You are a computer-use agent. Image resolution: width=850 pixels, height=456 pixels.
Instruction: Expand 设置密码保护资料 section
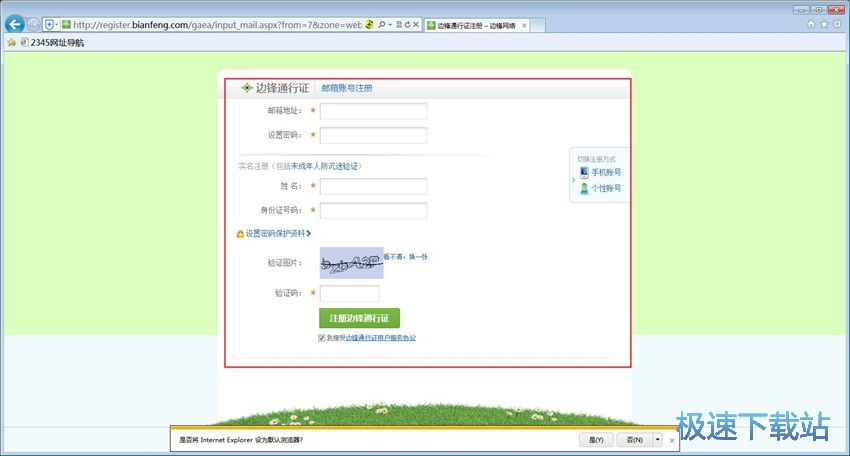pyautogui.click(x=278, y=234)
